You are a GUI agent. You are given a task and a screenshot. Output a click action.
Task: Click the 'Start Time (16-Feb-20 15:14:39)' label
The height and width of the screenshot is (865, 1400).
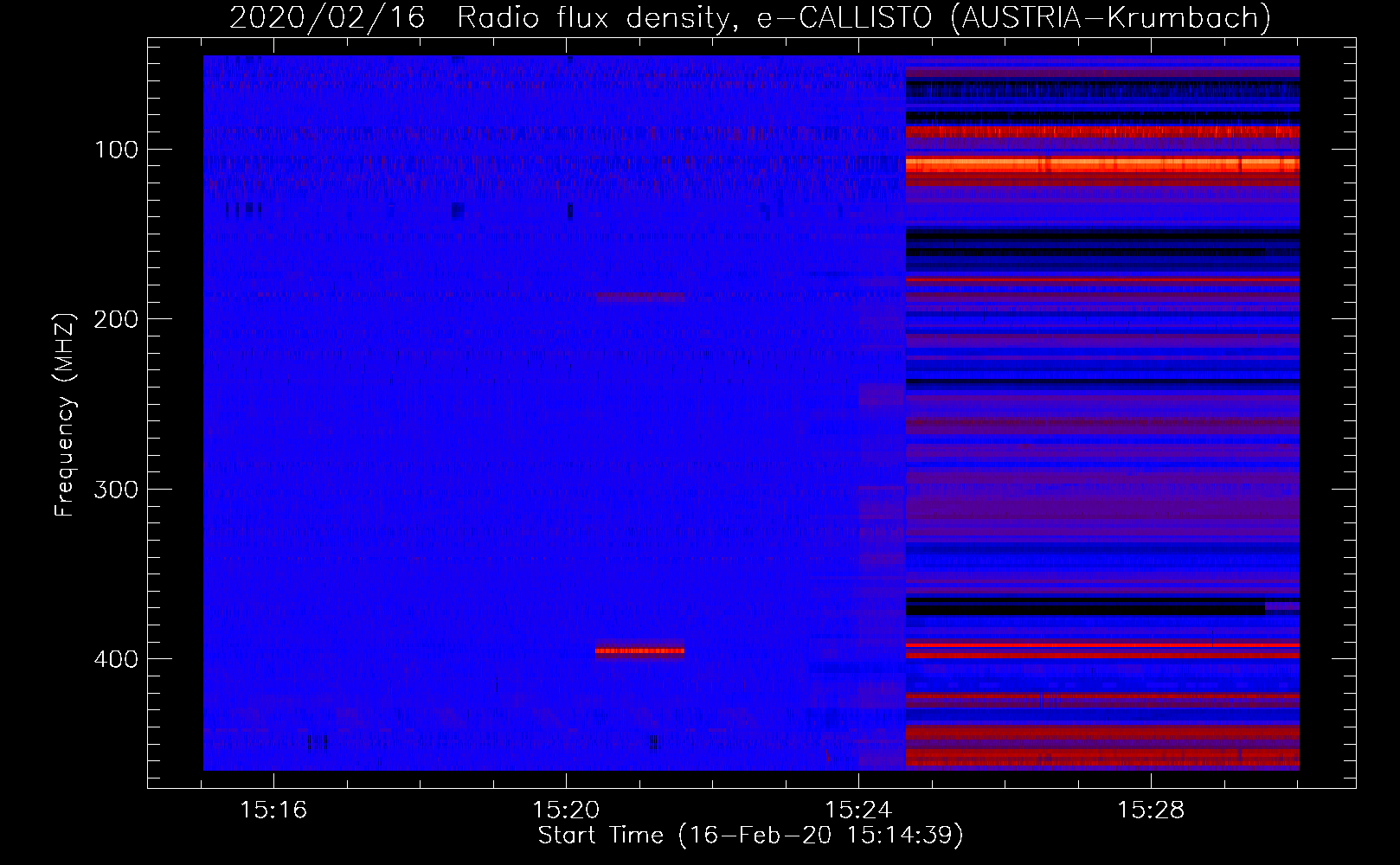(x=750, y=836)
